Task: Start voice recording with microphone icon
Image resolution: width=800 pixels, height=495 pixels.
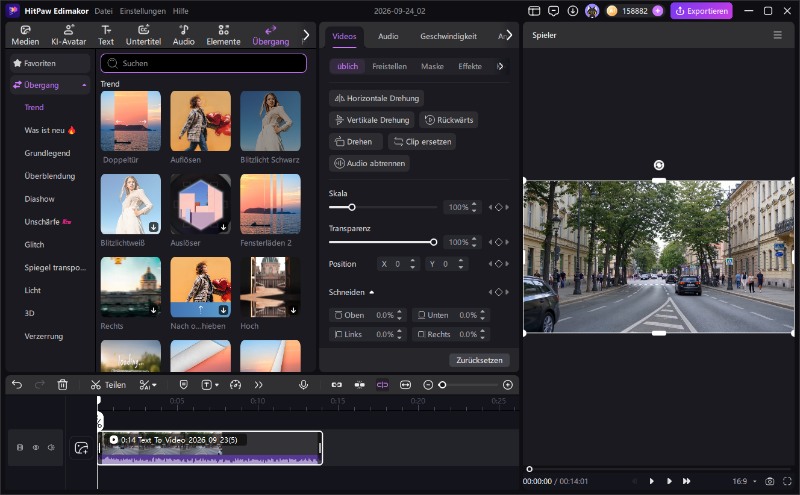Action: (304, 385)
